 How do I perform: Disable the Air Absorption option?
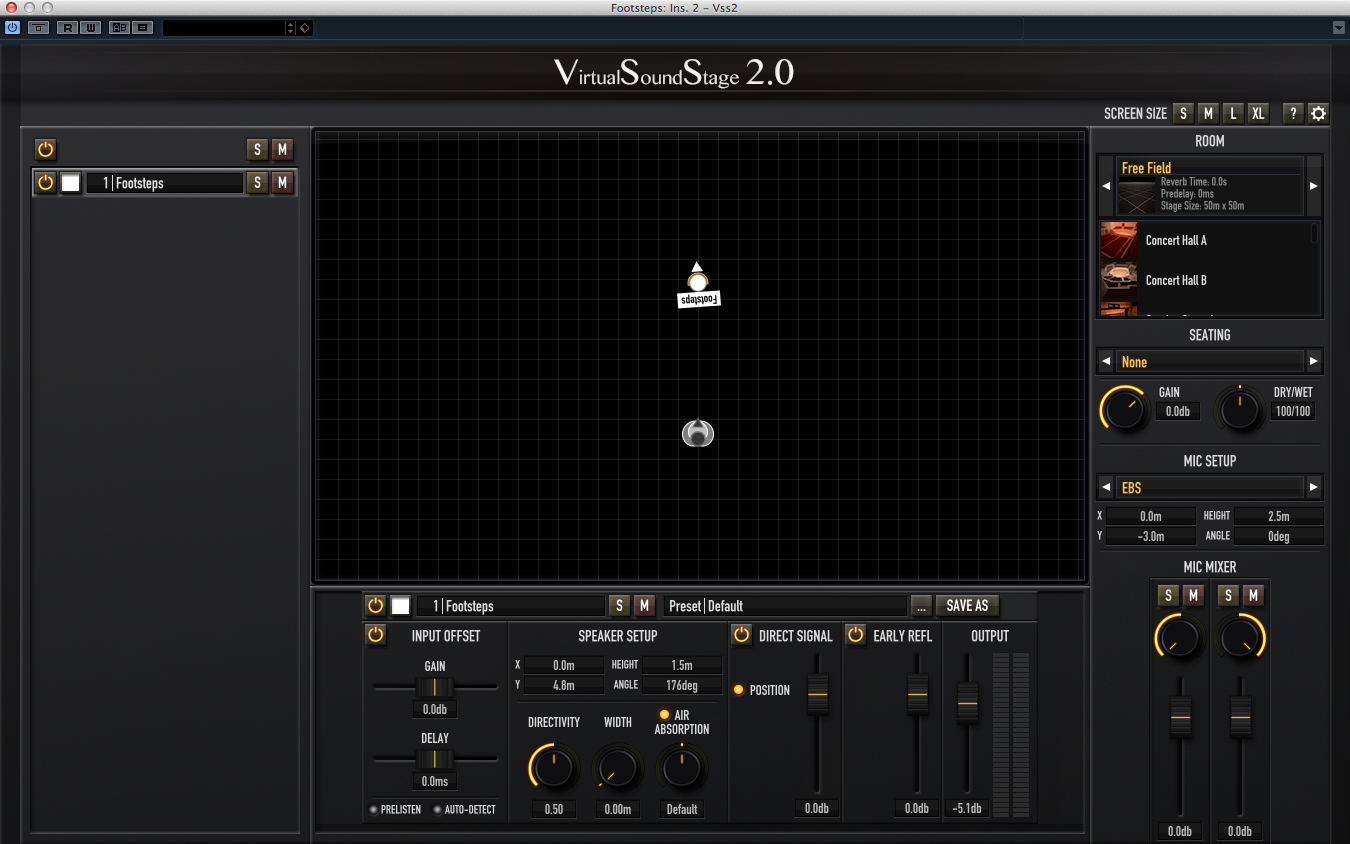pyautogui.click(x=664, y=714)
